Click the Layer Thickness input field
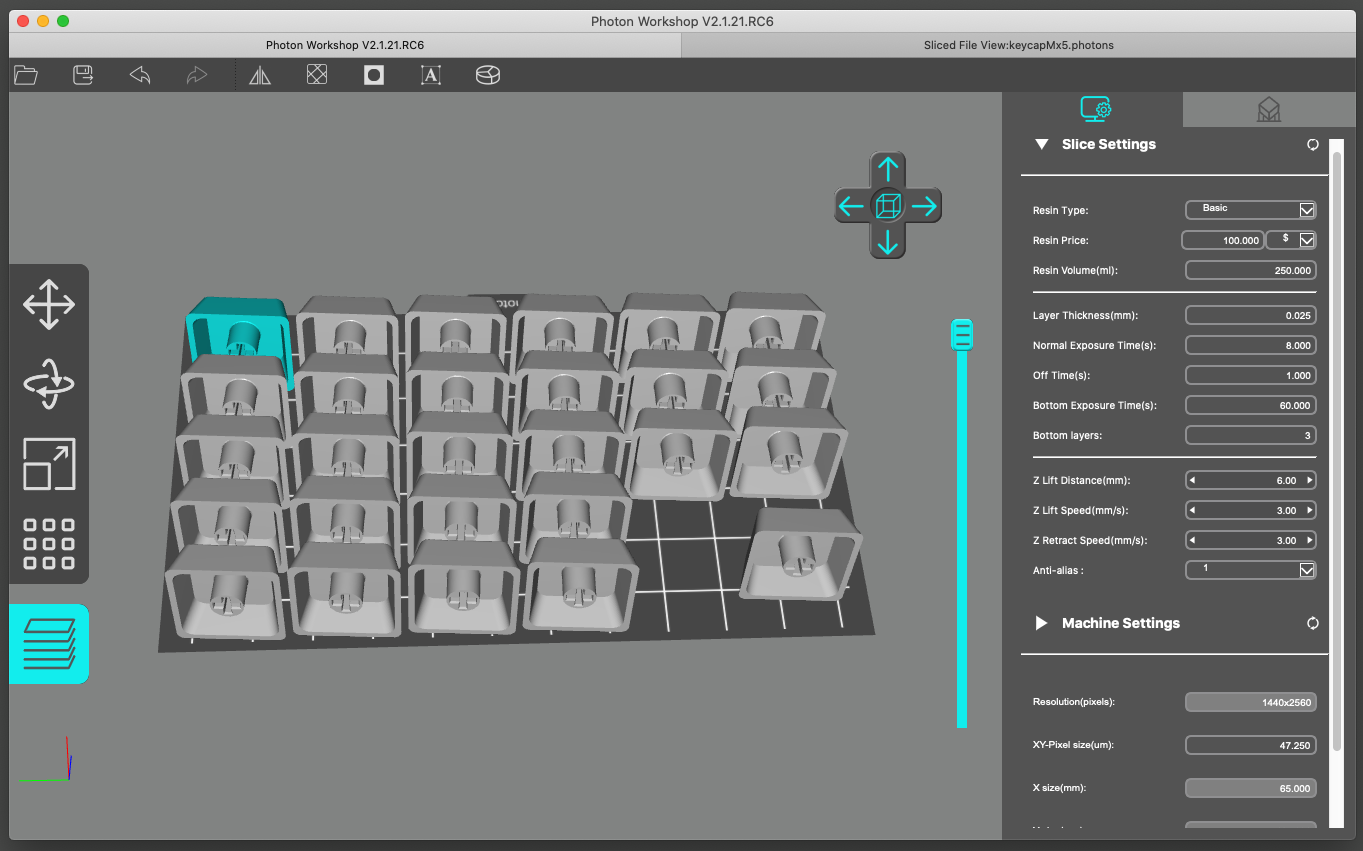This screenshot has height=851, width=1363. [1251, 315]
